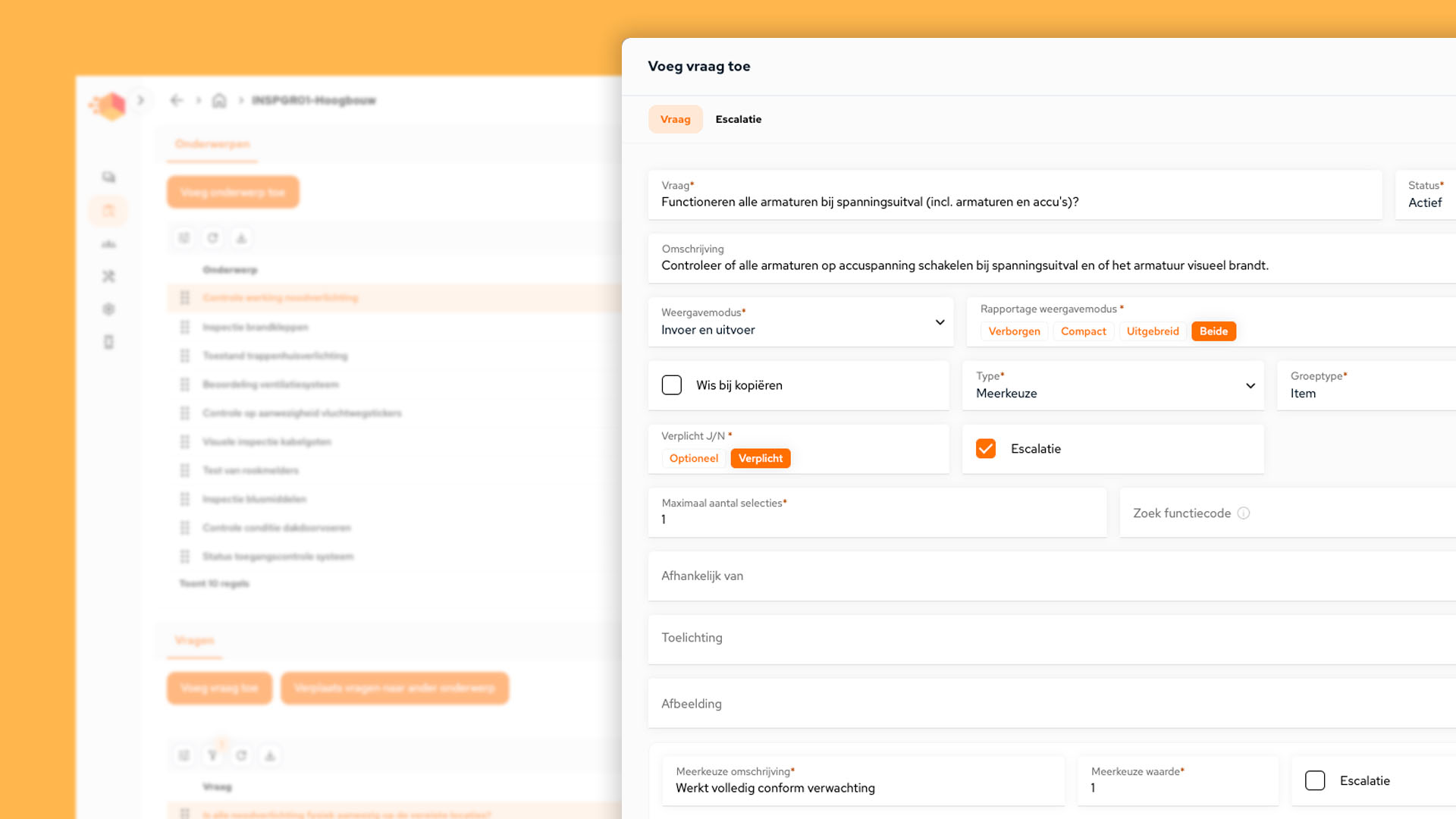Set Rapportage weergavemodus to Uitgebreid
The image size is (1456, 819).
(x=1152, y=331)
